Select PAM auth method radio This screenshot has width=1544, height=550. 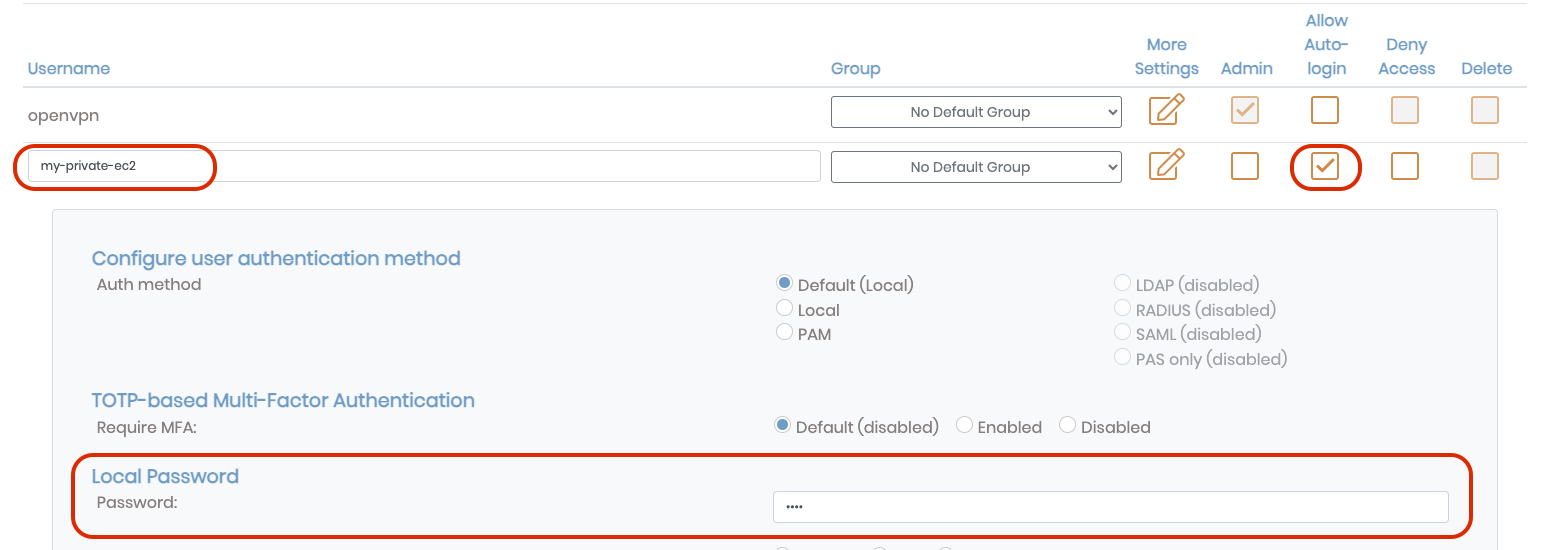(784, 333)
